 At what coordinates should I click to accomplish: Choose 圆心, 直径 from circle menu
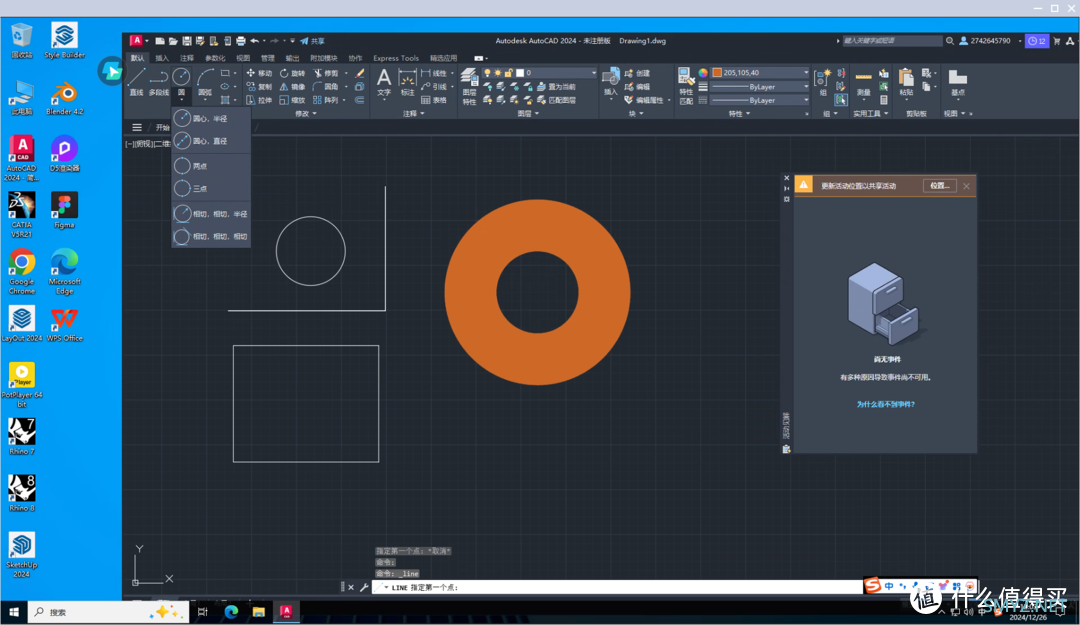[211, 141]
